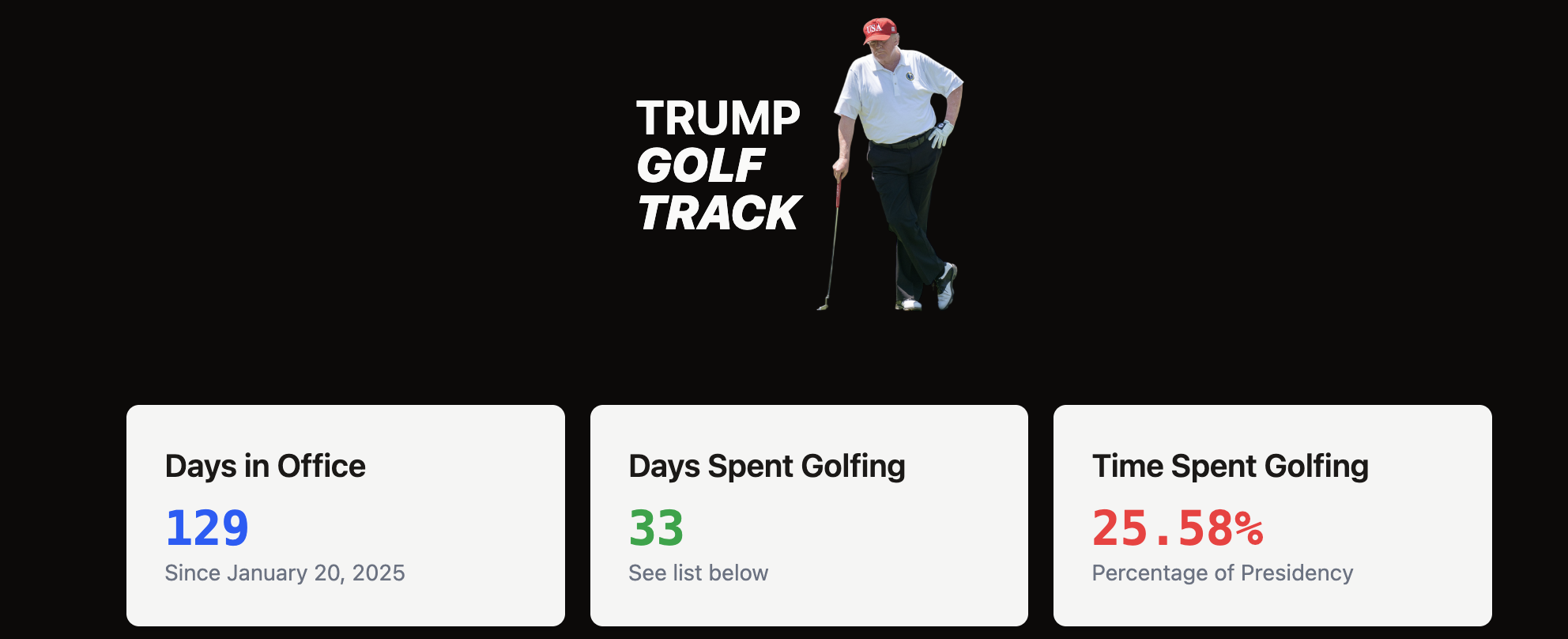This screenshot has width=1568, height=639.
Task: Click the Percentage of Presidency text
Action: coord(1223,573)
